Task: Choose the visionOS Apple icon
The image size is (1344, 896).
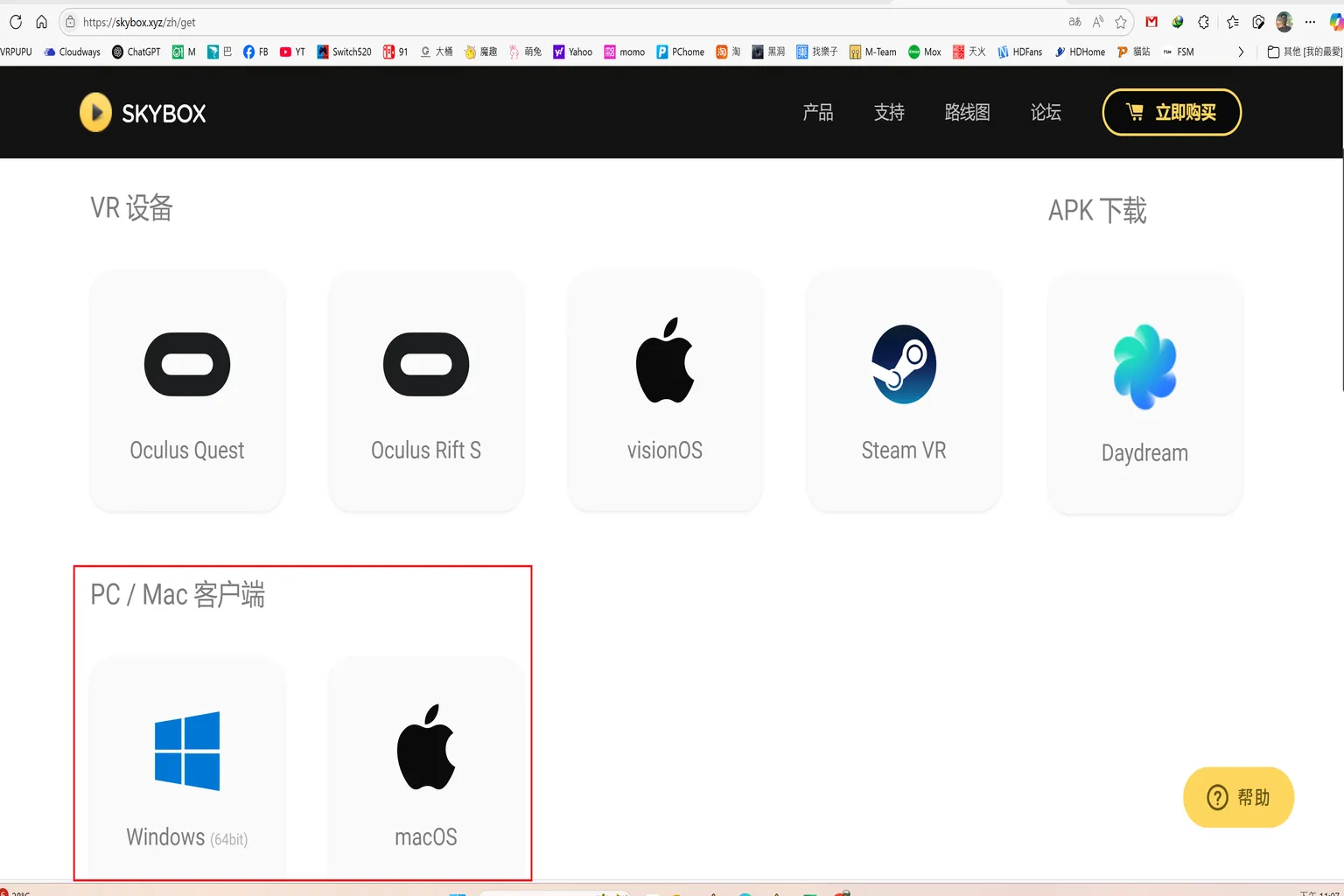Action: [665, 361]
